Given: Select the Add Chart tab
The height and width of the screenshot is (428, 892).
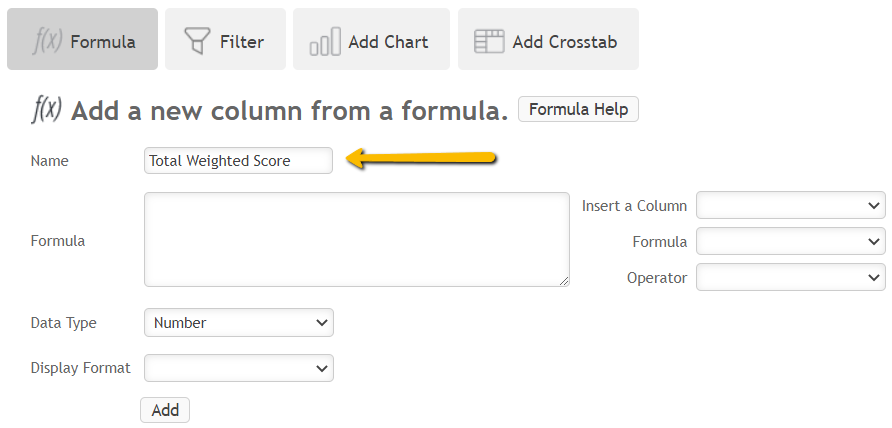Looking at the screenshot, I should pyautogui.click(x=371, y=39).
